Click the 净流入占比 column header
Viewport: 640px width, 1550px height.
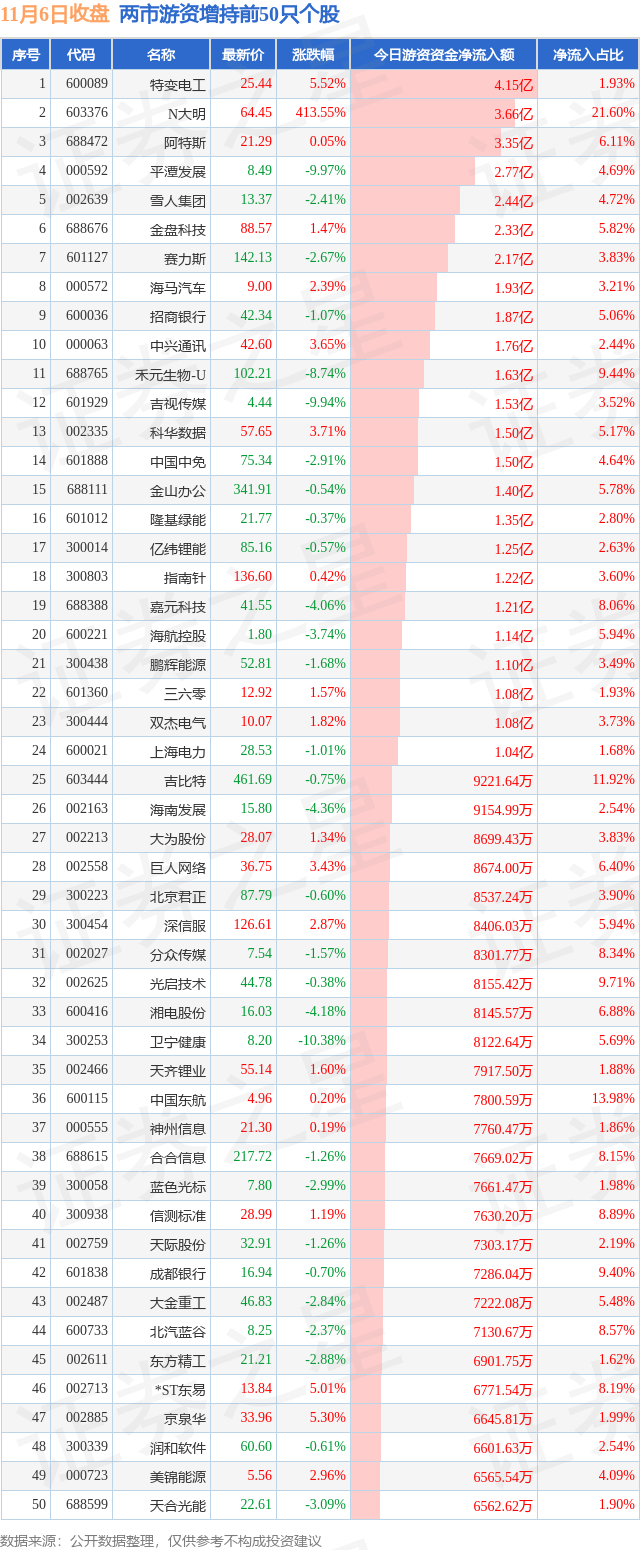click(588, 55)
